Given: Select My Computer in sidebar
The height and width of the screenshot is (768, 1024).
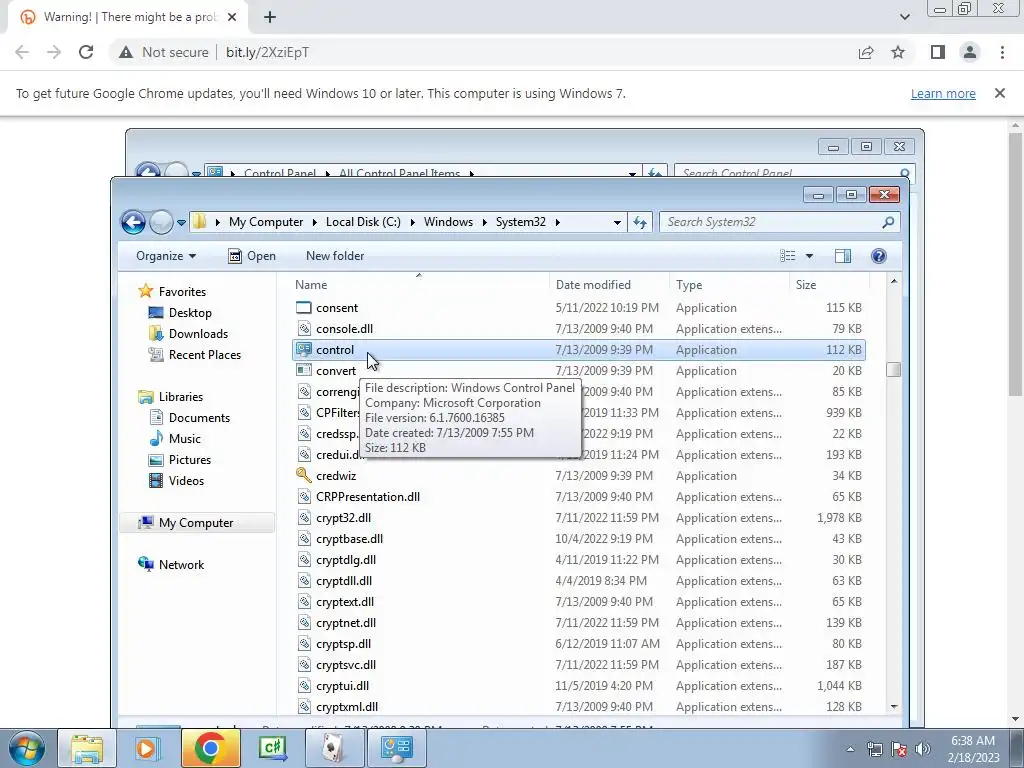Looking at the screenshot, I should [196, 522].
